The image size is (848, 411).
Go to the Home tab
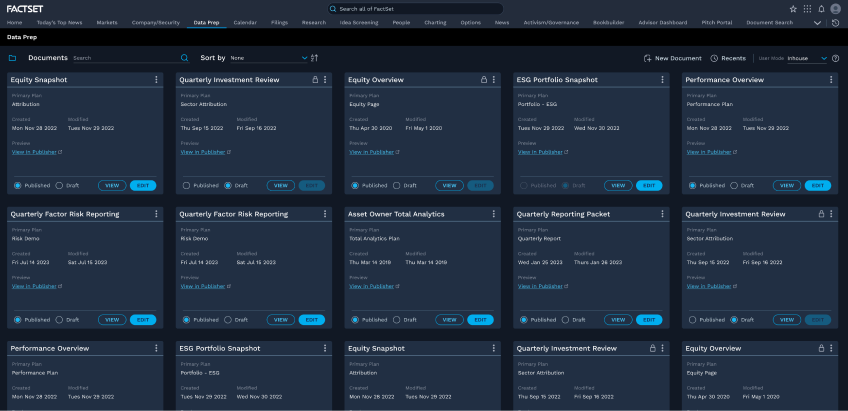point(15,23)
